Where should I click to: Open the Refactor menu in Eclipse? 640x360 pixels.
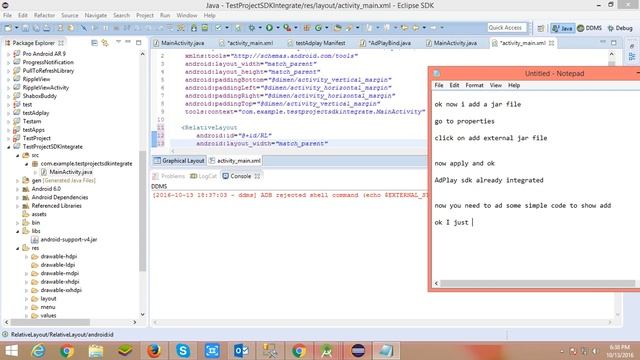[44, 16]
